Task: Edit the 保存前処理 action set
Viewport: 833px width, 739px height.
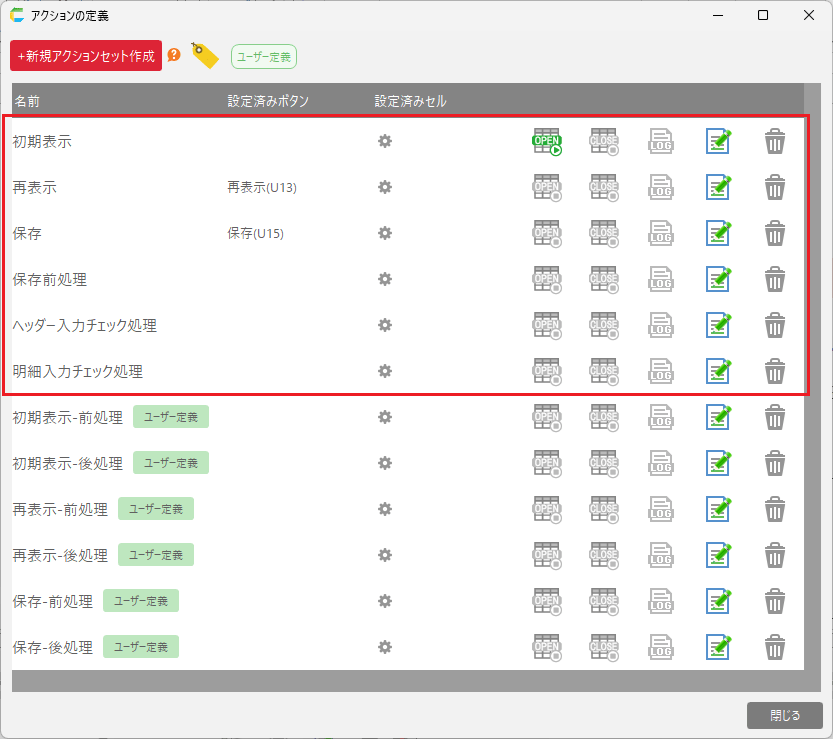Action: click(718, 279)
